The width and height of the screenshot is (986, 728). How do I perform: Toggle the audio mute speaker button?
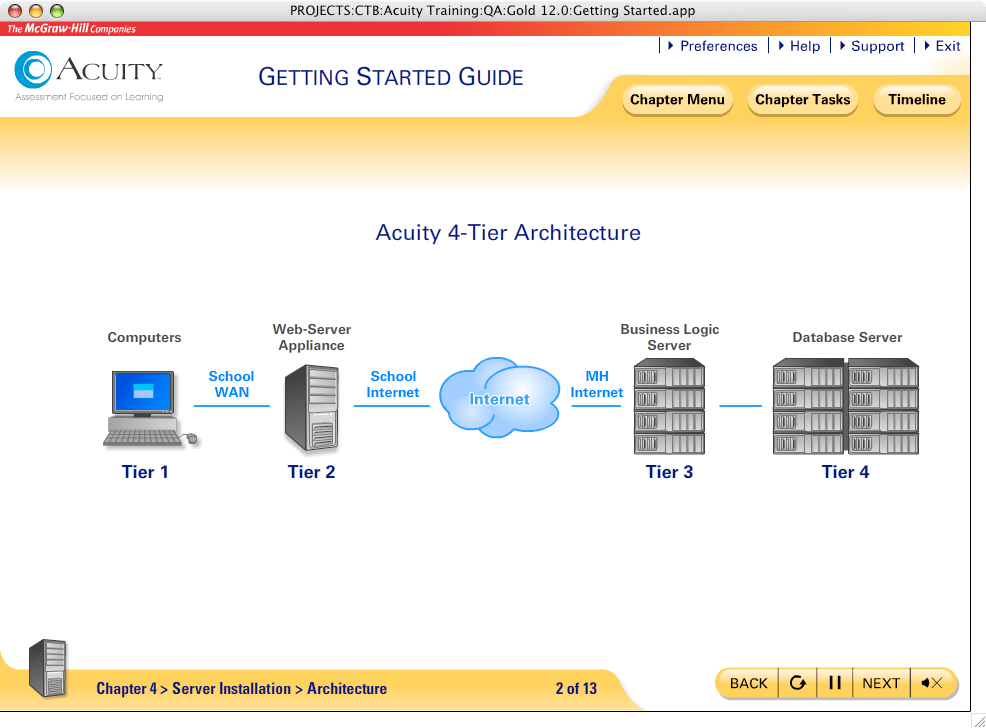(932, 683)
